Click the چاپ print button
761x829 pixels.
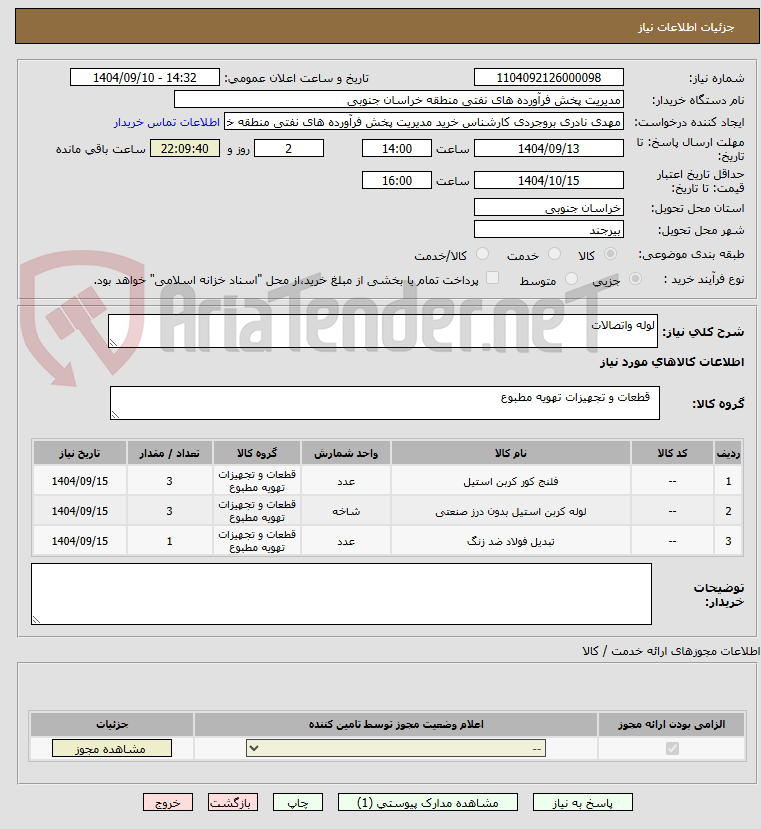[x=298, y=803]
